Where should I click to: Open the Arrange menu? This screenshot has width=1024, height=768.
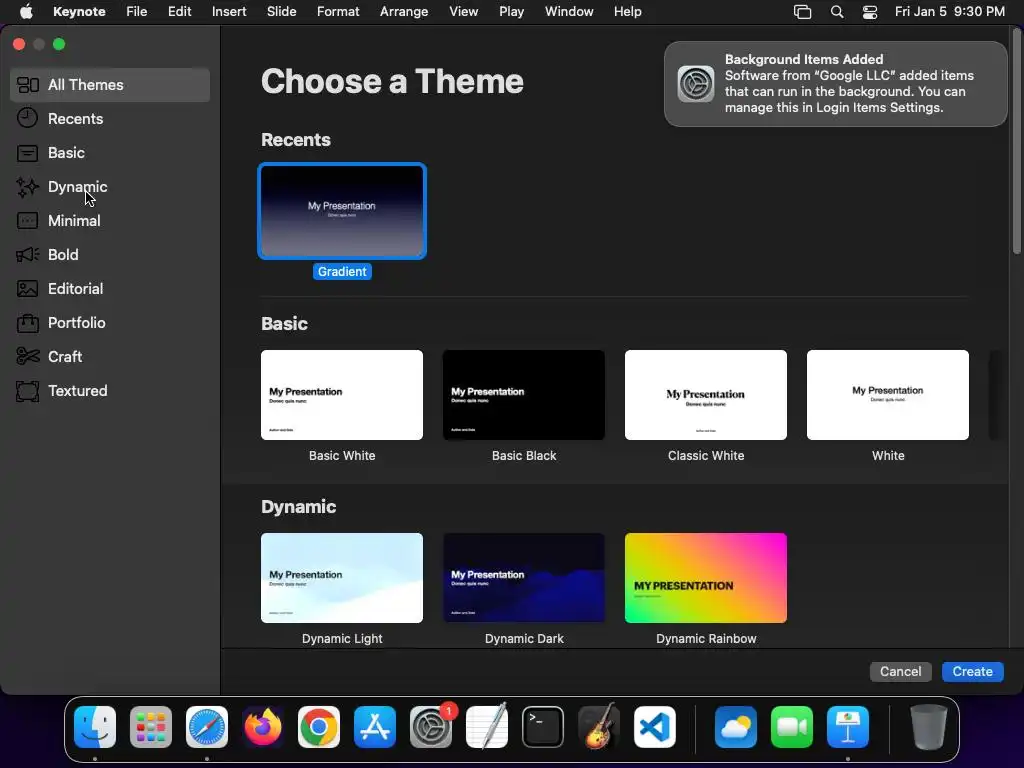(x=404, y=12)
